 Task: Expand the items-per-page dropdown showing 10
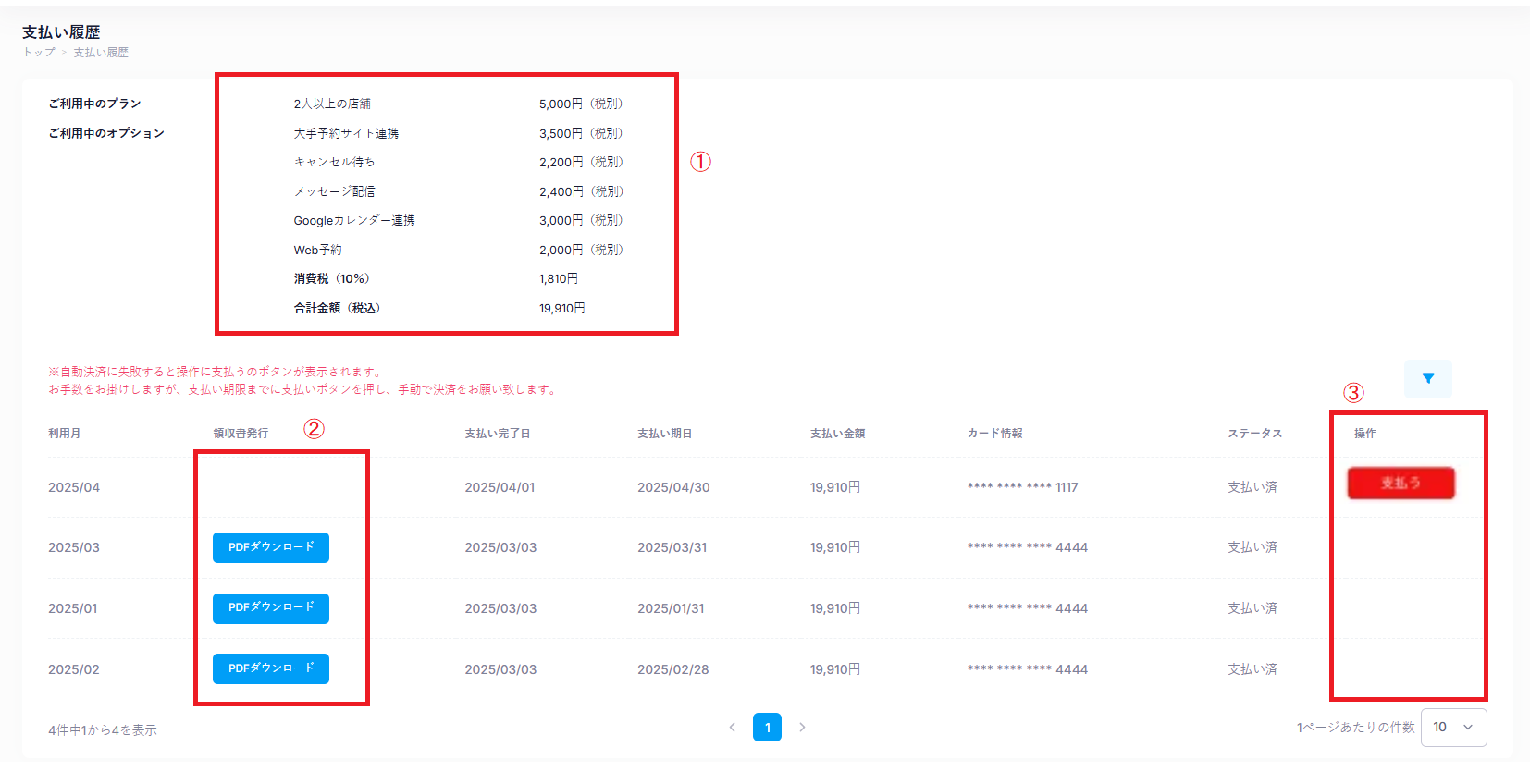[1453, 728]
